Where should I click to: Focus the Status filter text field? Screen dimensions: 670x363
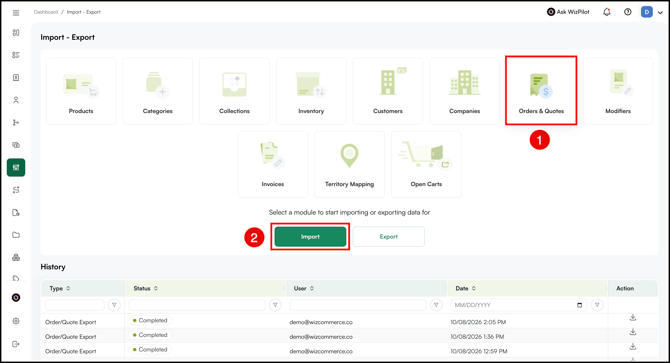coord(197,305)
